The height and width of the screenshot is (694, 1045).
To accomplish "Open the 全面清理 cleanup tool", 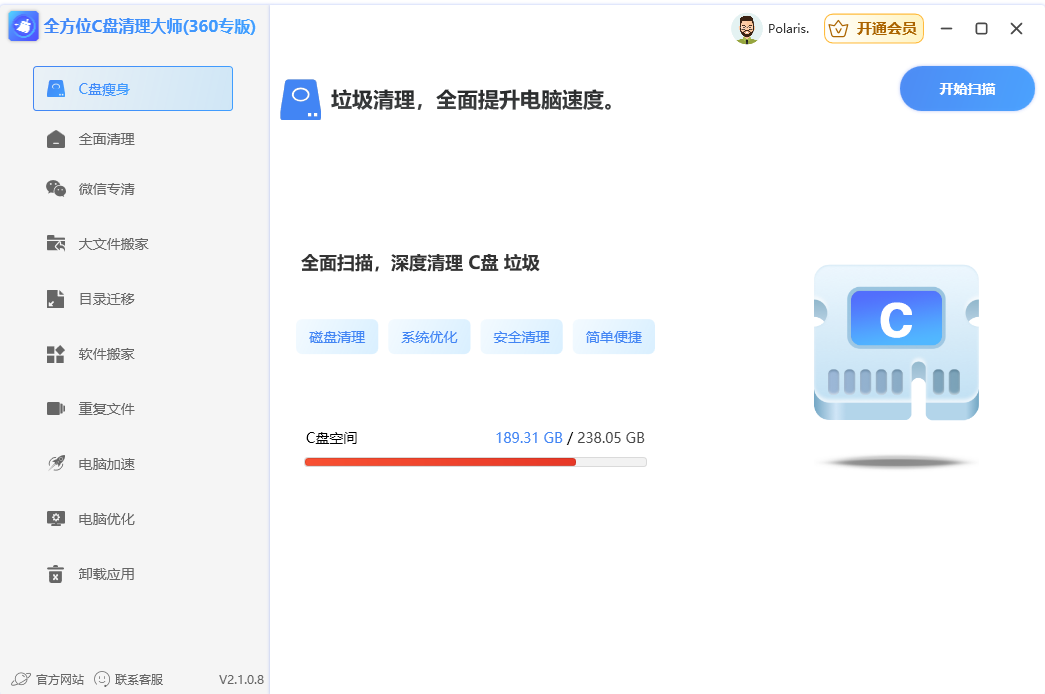I will coord(57,138).
